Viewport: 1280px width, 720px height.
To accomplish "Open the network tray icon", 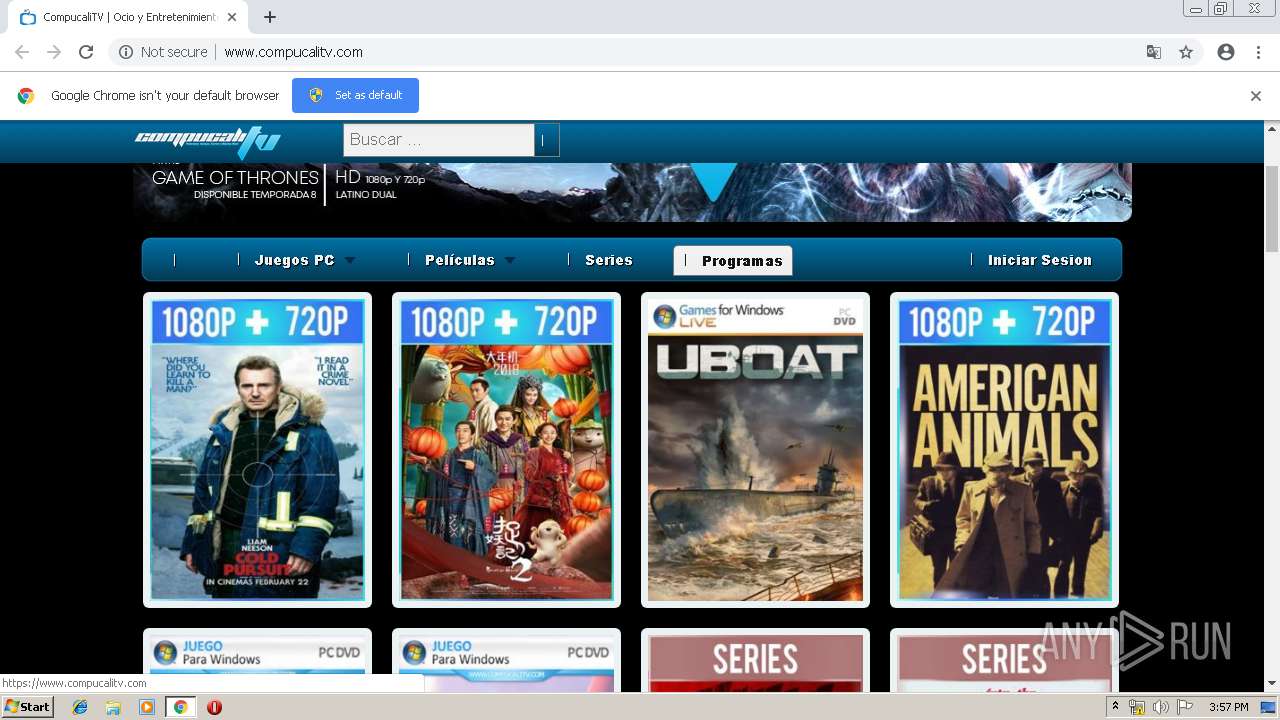I will click(1137, 707).
